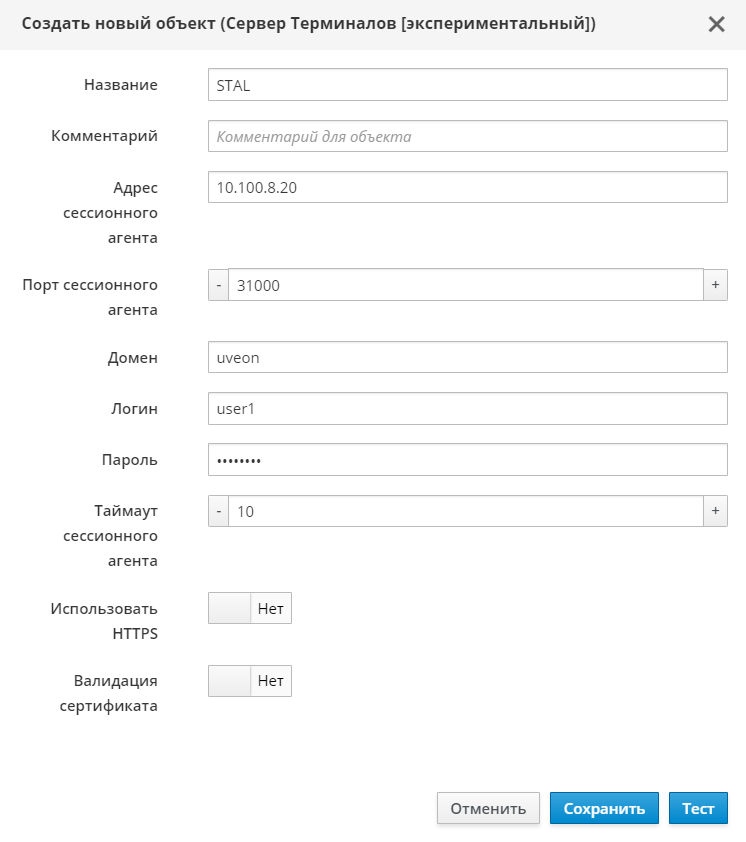Click the port value field showing 31000
The width and height of the screenshot is (746, 842).
pos(465,285)
